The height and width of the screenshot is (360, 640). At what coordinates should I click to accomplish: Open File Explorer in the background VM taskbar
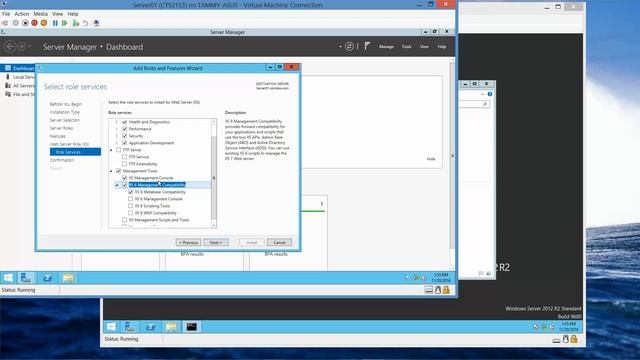[171, 327]
